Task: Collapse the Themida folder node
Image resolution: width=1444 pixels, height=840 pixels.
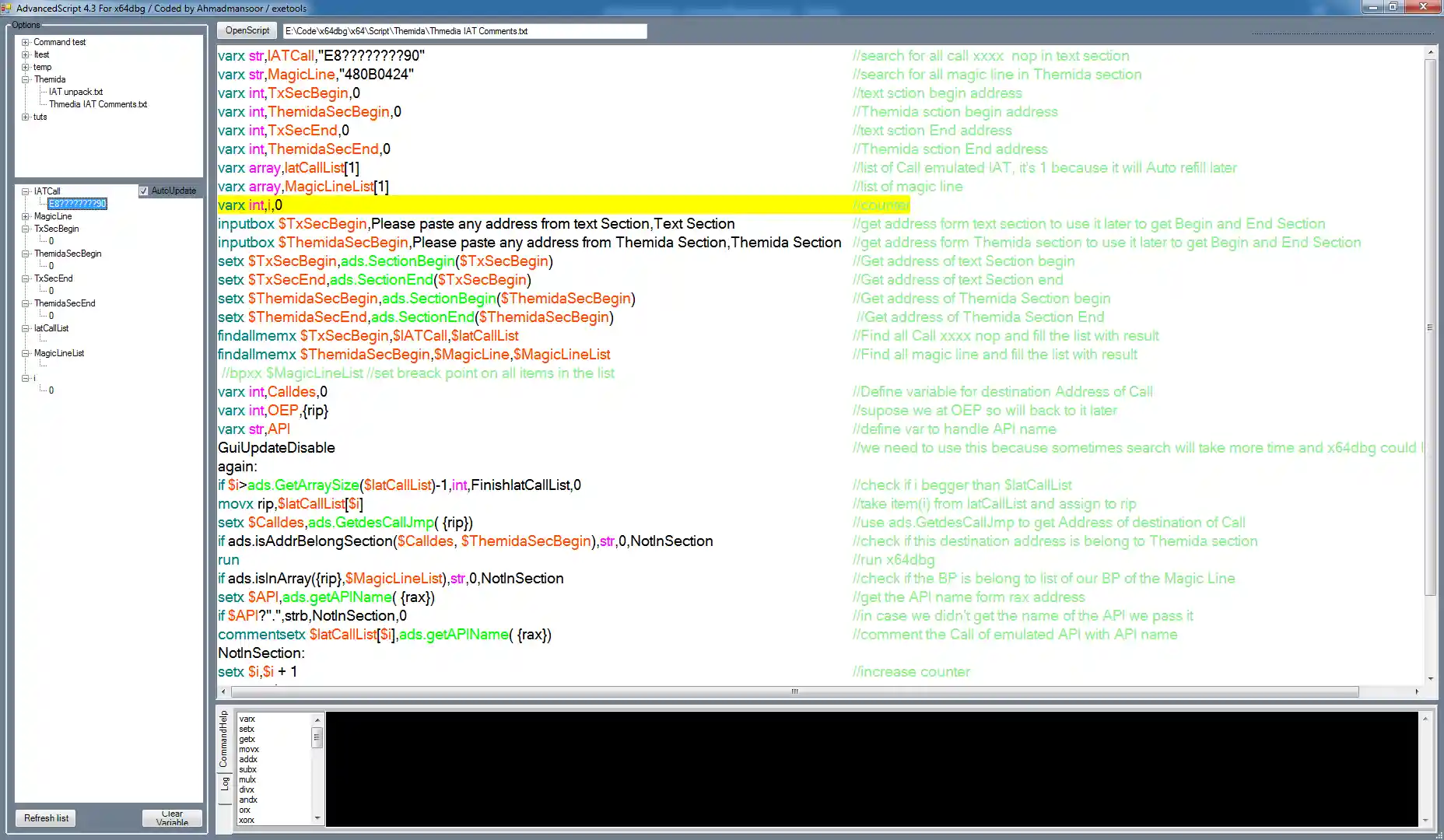Action: point(24,79)
